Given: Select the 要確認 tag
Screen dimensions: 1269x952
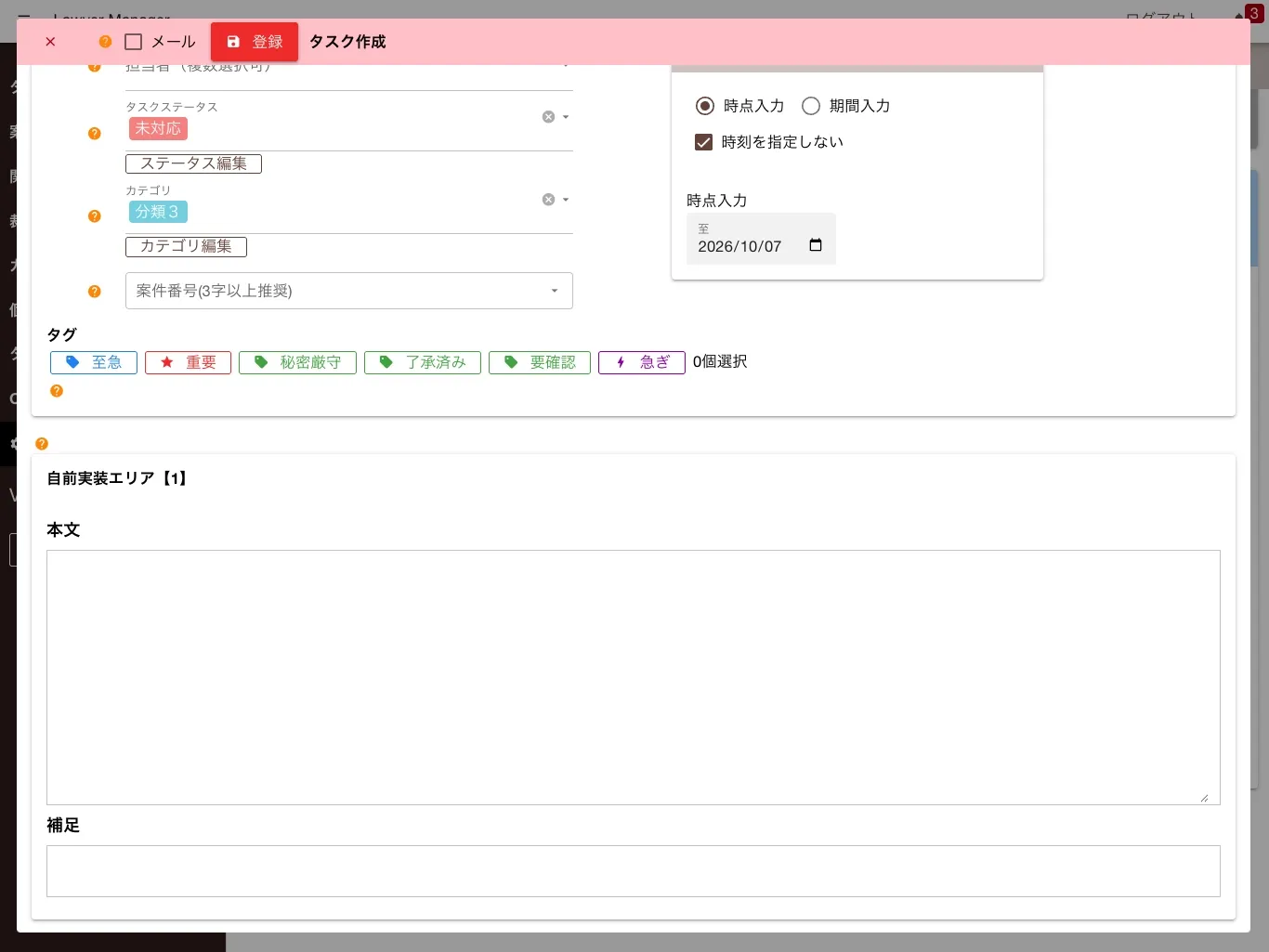Looking at the screenshot, I should click(x=540, y=362).
